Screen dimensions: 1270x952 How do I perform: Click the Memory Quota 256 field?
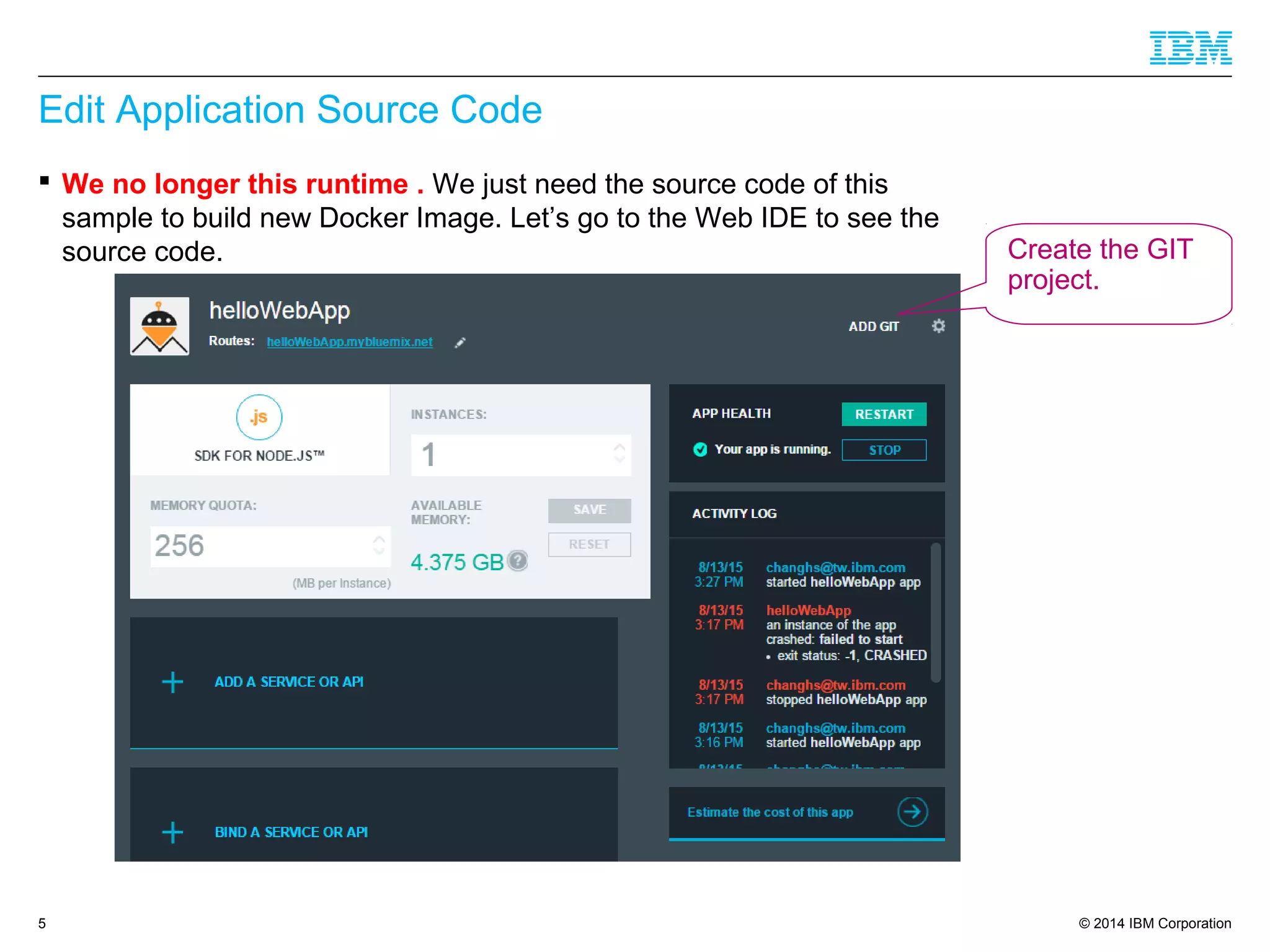click(x=270, y=546)
